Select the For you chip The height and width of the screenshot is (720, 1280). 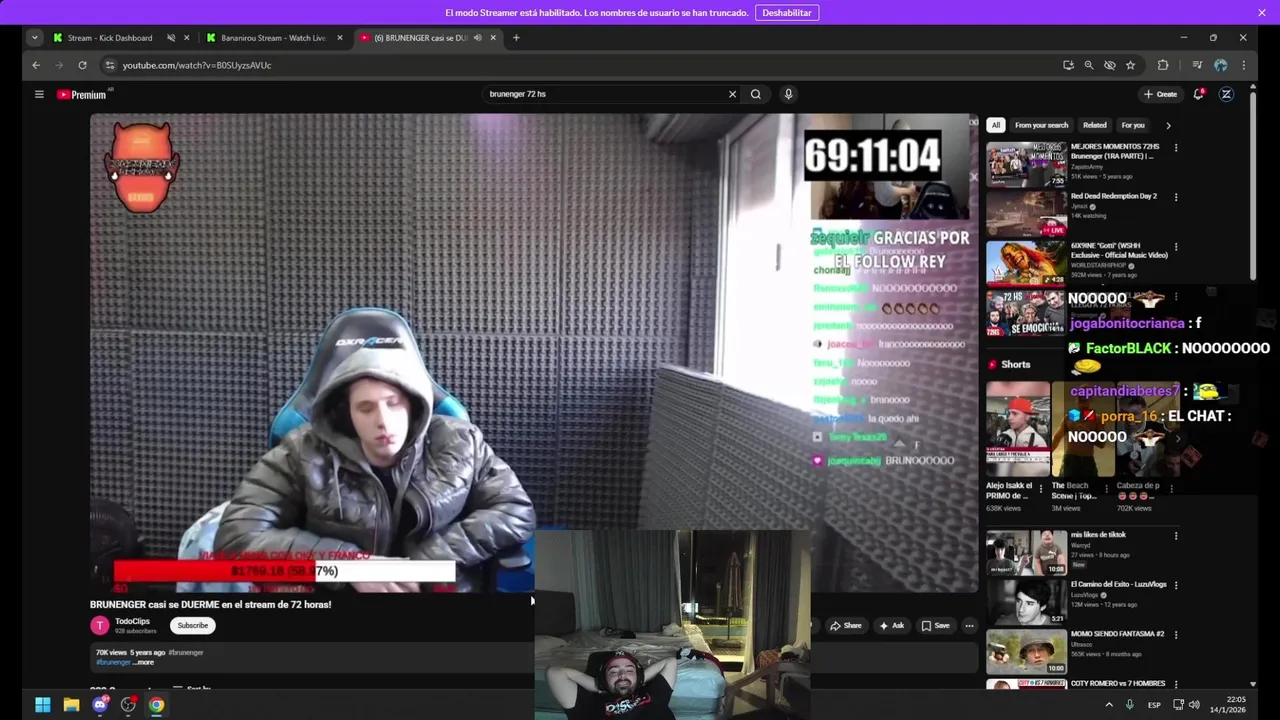click(x=1133, y=125)
